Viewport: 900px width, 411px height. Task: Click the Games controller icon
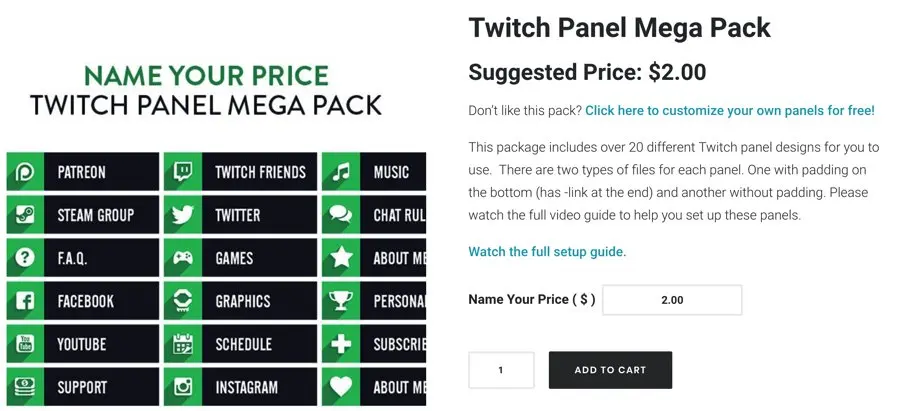[x=183, y=258]
